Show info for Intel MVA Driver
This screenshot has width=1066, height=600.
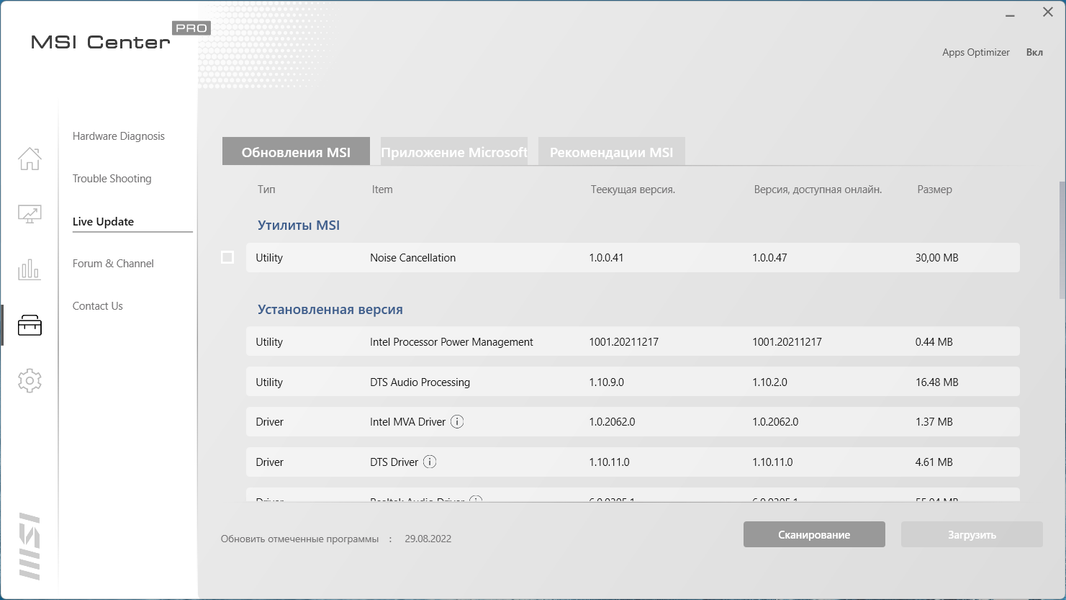pos(458,422)
